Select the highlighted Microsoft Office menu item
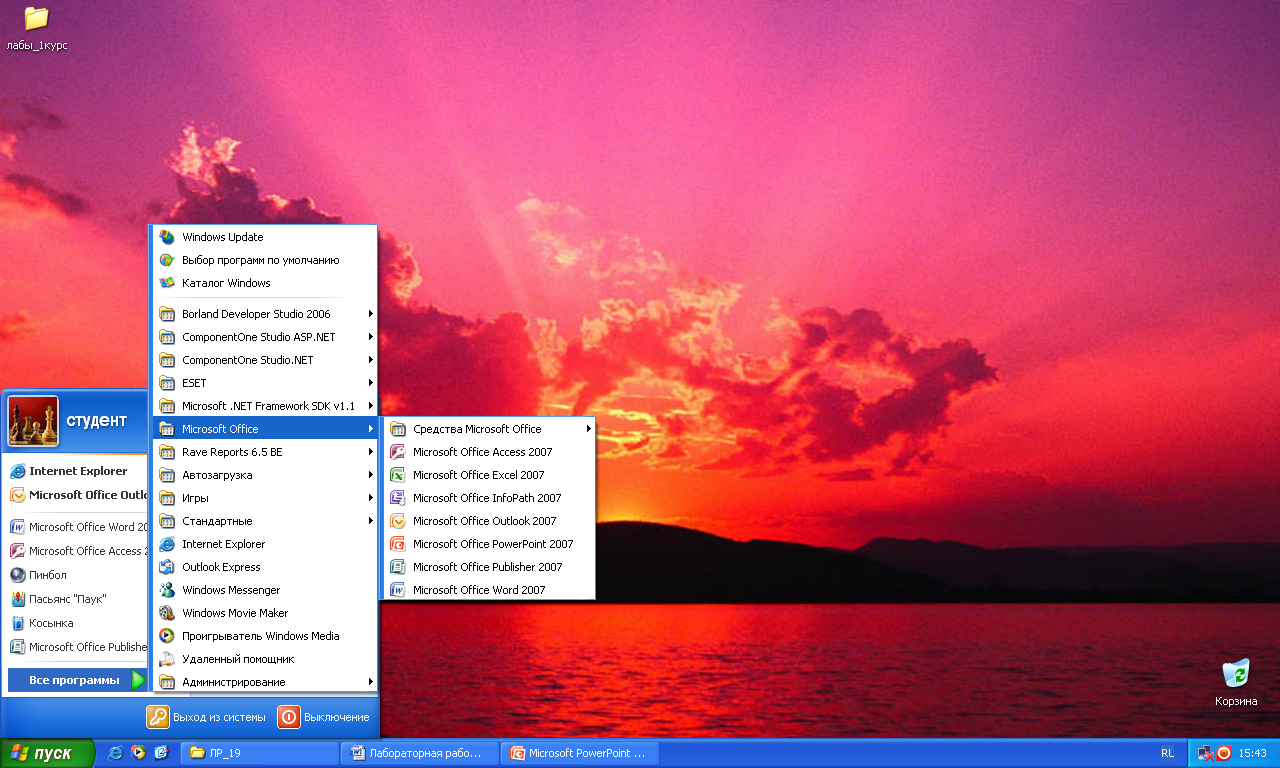This screenshot has height=768, width=1280. pos(265,429)
